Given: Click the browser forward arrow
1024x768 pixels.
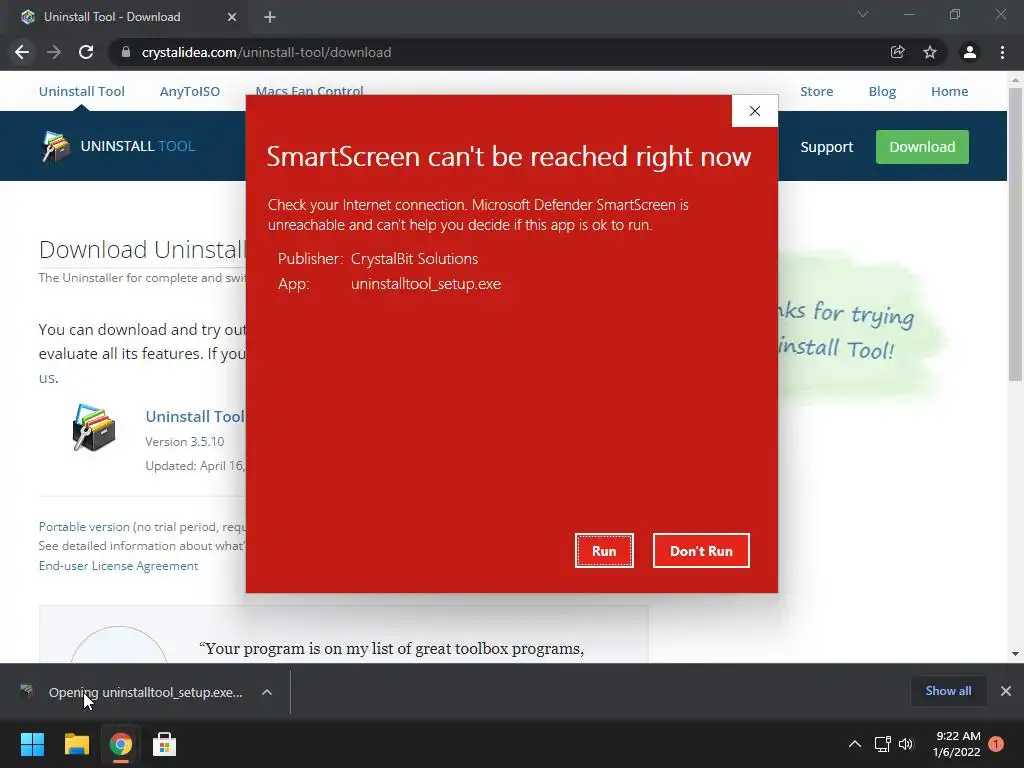Looking at the screenshot, I should [x=54, y=52].
